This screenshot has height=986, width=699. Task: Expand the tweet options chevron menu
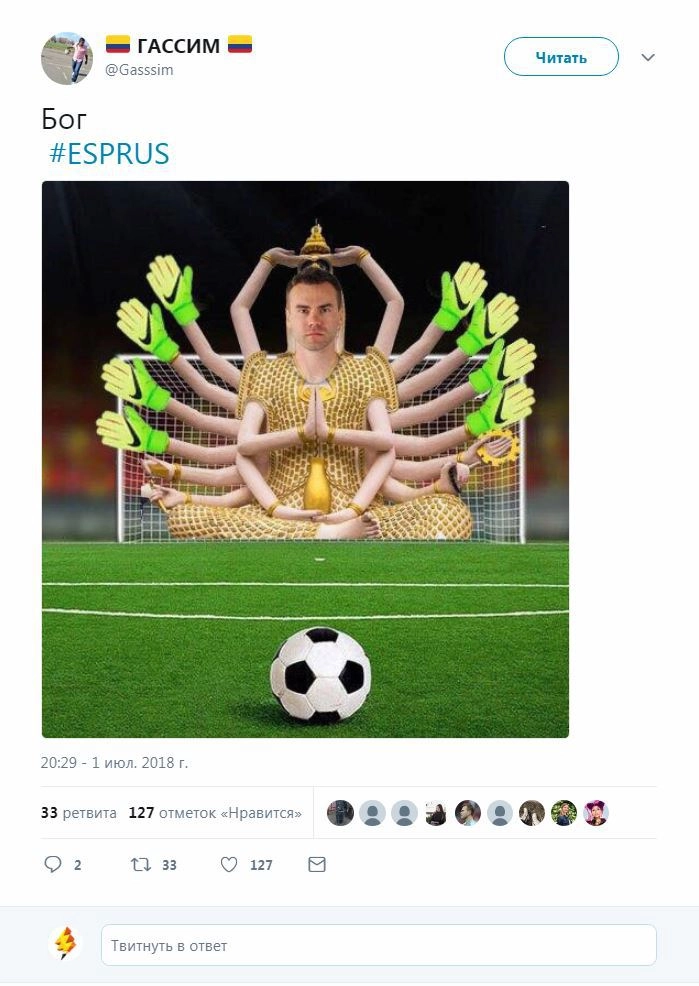click(x=648, y=57)
